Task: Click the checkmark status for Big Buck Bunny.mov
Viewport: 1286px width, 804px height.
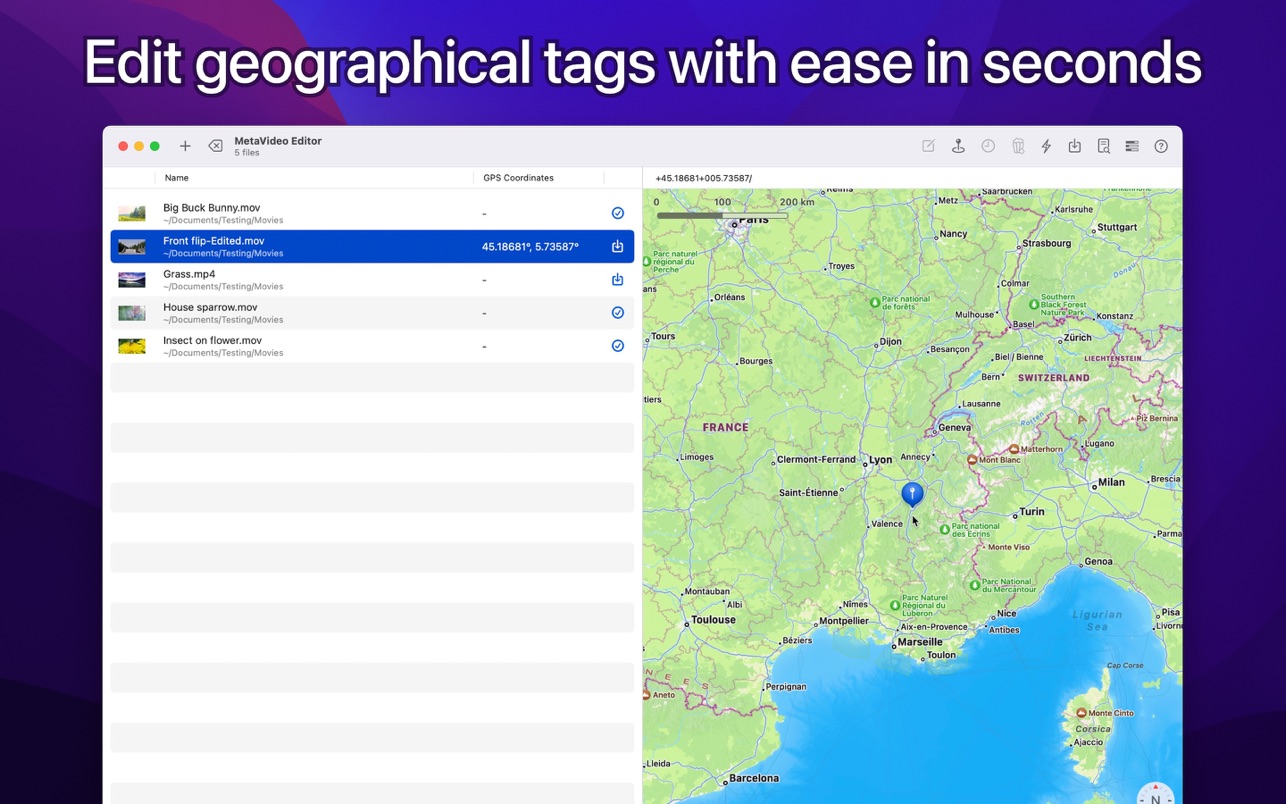Action: [618, 213]
